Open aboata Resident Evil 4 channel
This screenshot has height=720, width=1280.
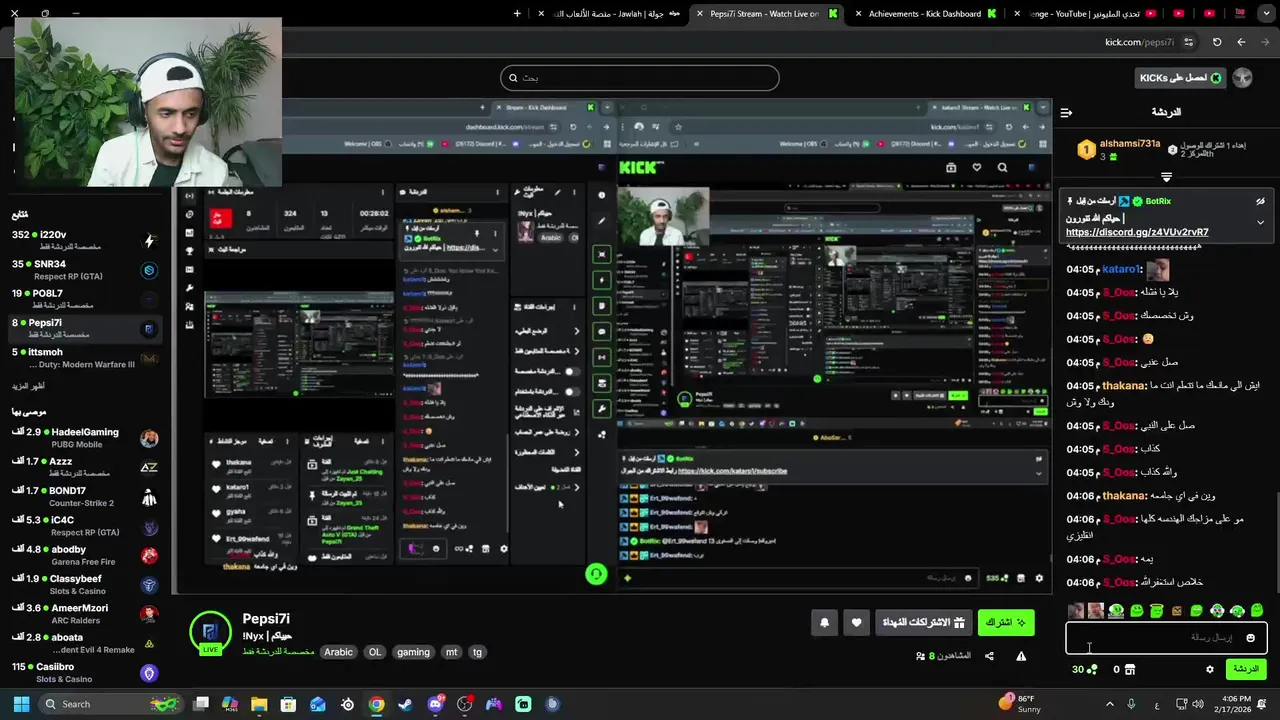point(84,643)
